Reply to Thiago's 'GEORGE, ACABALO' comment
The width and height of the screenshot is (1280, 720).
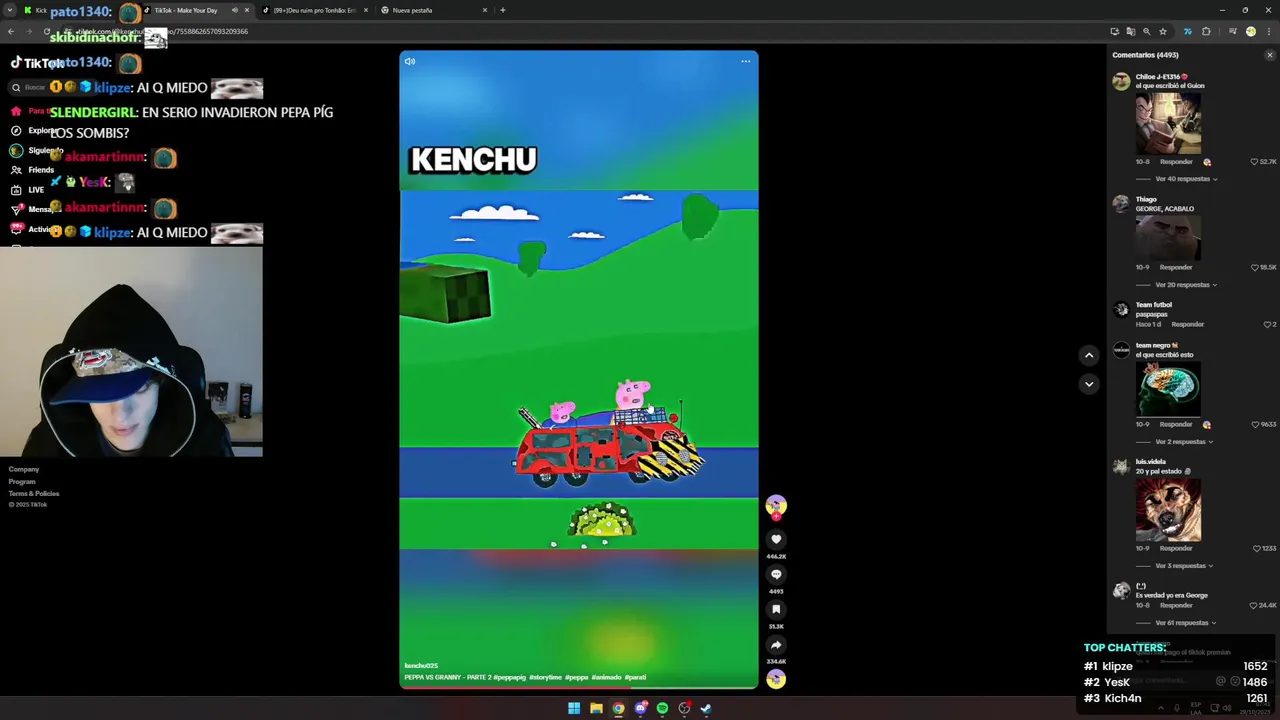pyautogui.click(x=1176, y=268)
